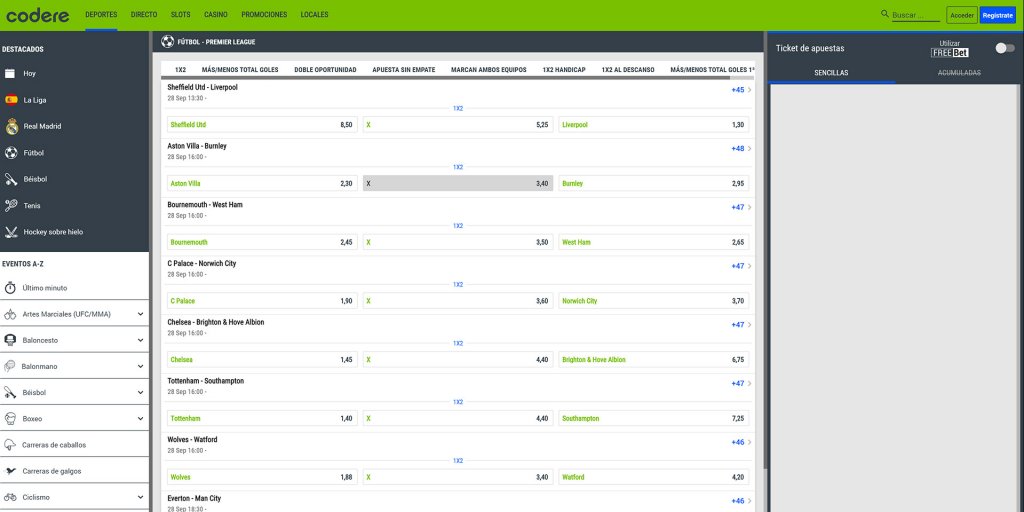1024x512 pixels.
Task: Click the Balonmano icon
Action: 9,366
